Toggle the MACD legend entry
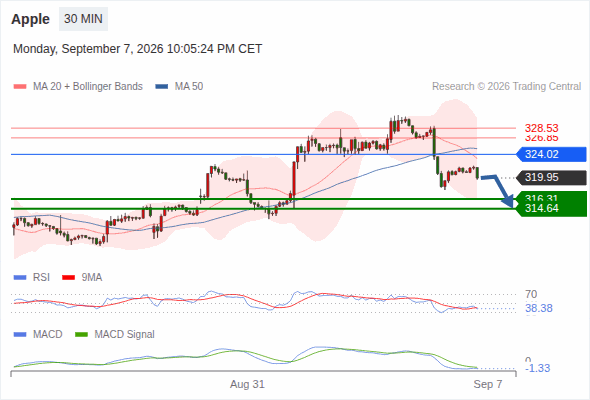The height and width of the screenshot is (400, 590). click(x=38, y=334)
